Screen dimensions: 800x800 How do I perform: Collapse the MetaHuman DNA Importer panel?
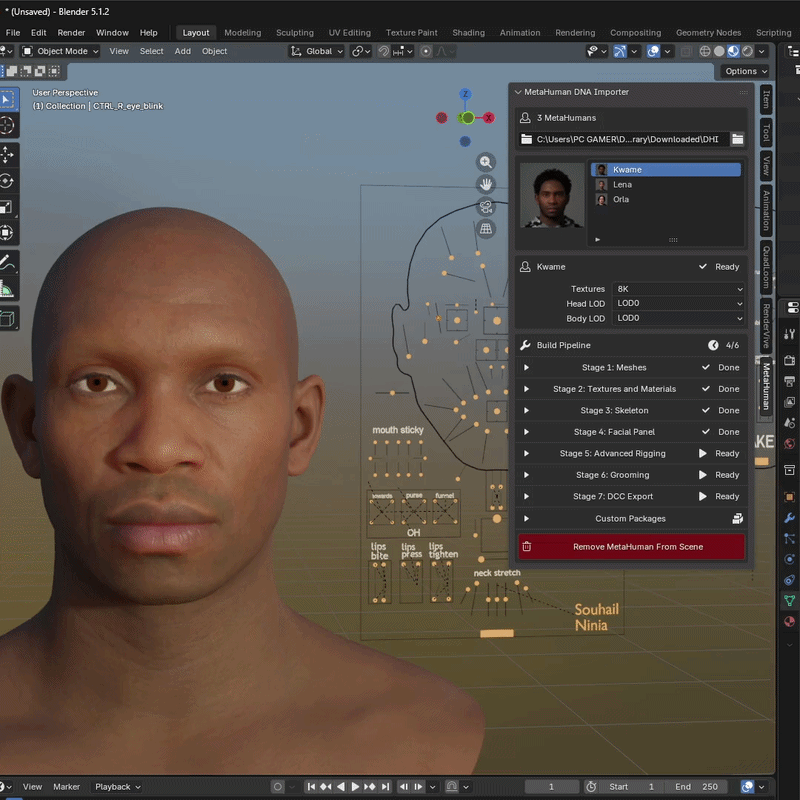coord(518,92)
